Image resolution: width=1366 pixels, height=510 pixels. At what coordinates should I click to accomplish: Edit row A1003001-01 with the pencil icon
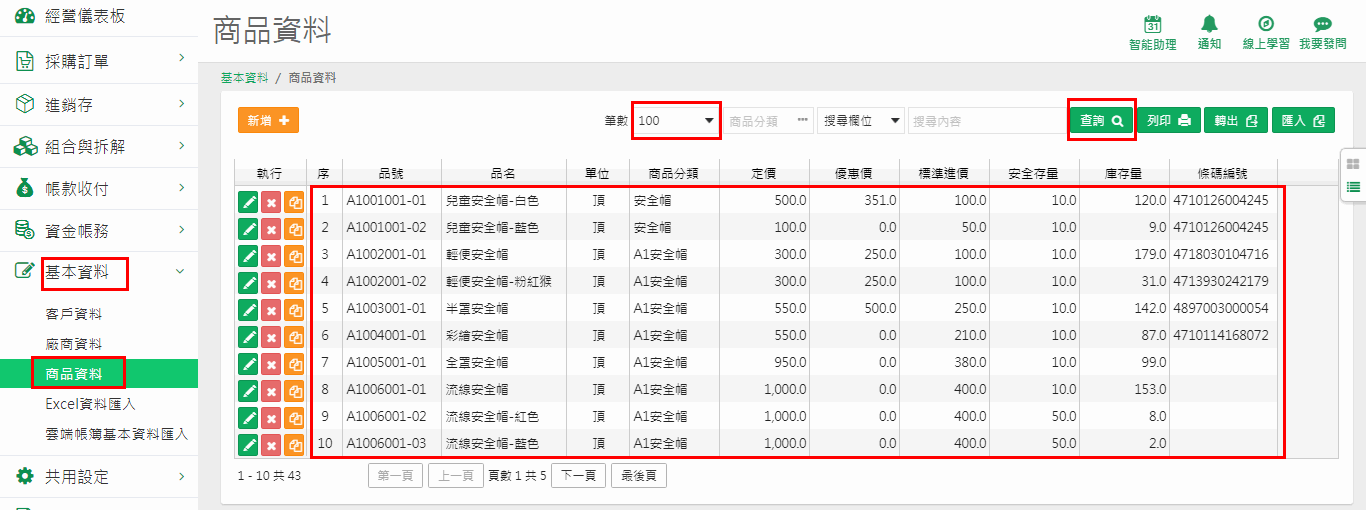point(248,309)
